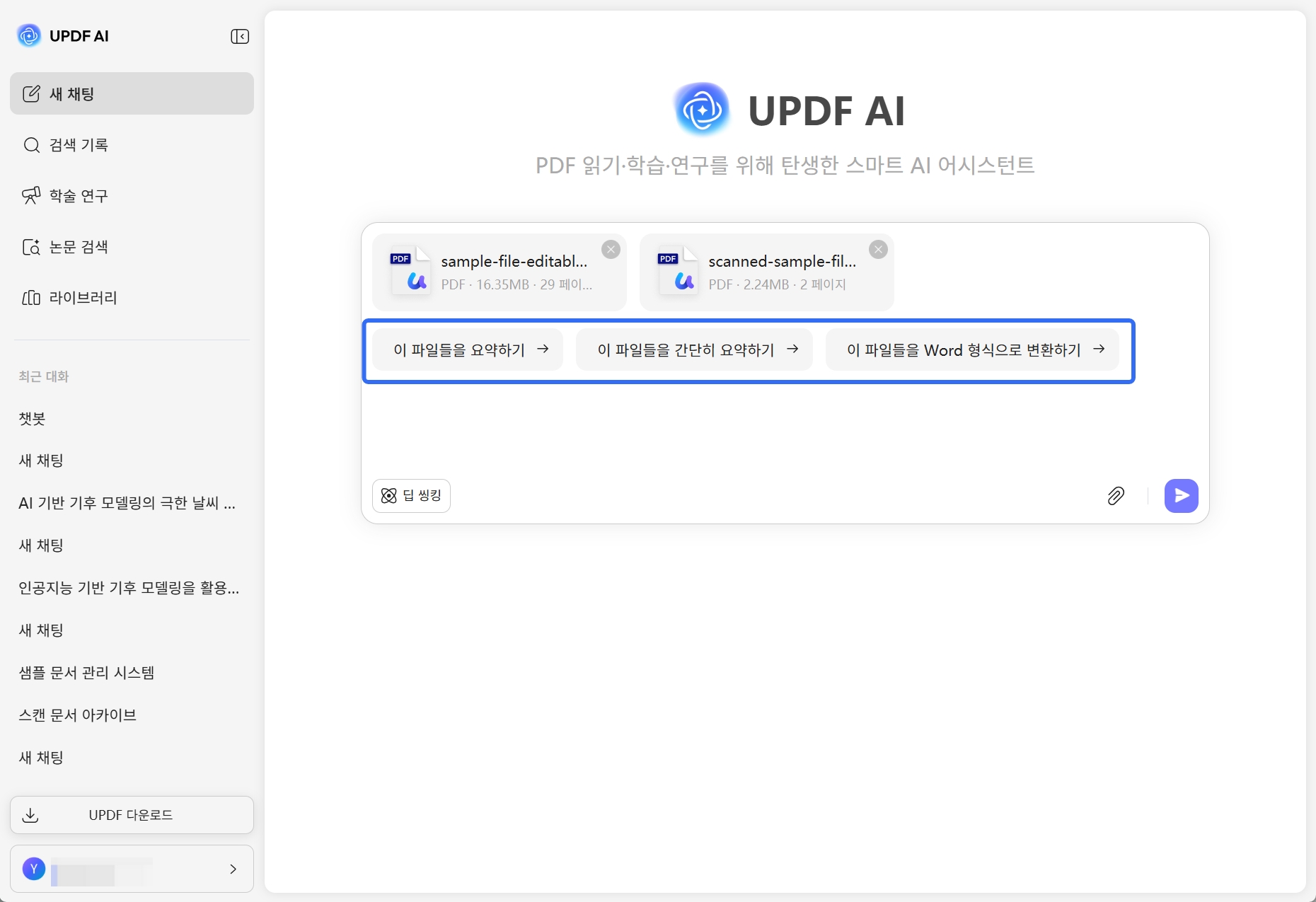Click the sample-file-editabl... file name
This screenshot has height=902, width=1316.
(514, 261)
